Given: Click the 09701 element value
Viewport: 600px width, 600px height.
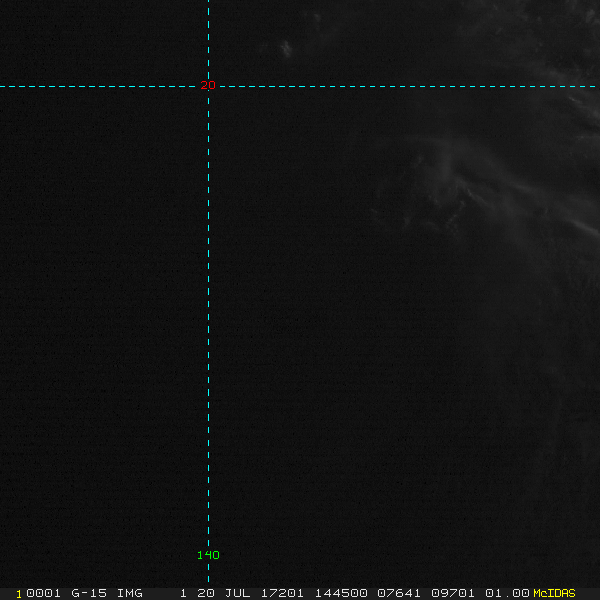Looking at the screenshot, I should coord(453,593).
